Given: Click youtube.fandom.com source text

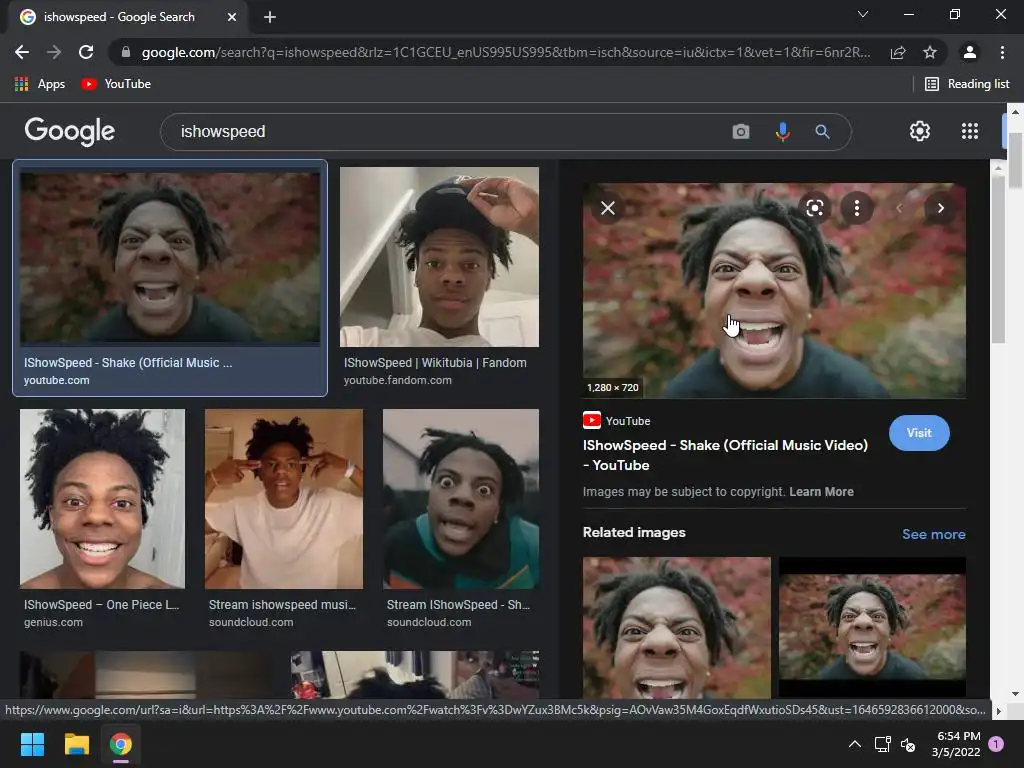Looking at the screenshot, I should (398, 380).
